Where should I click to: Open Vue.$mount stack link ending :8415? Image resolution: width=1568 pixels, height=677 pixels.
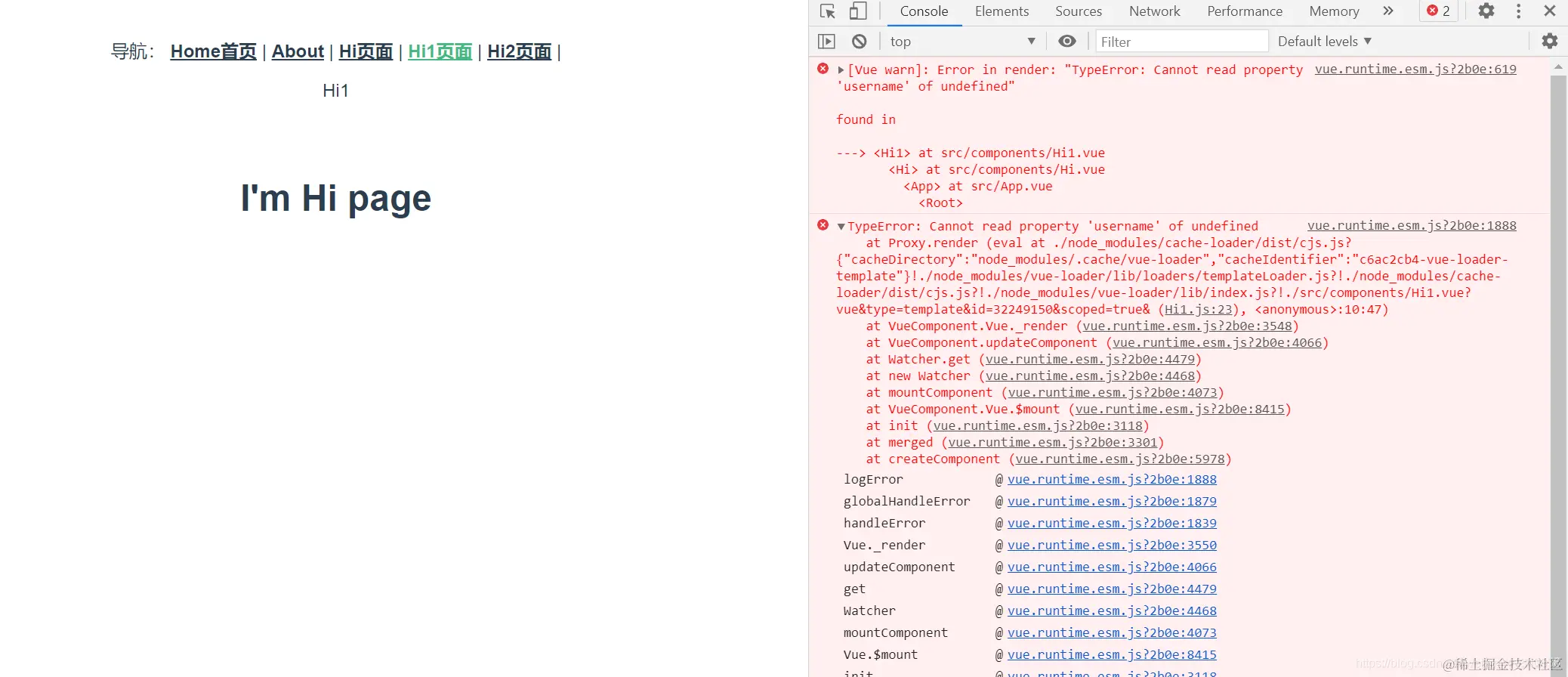pos(1180,409)
